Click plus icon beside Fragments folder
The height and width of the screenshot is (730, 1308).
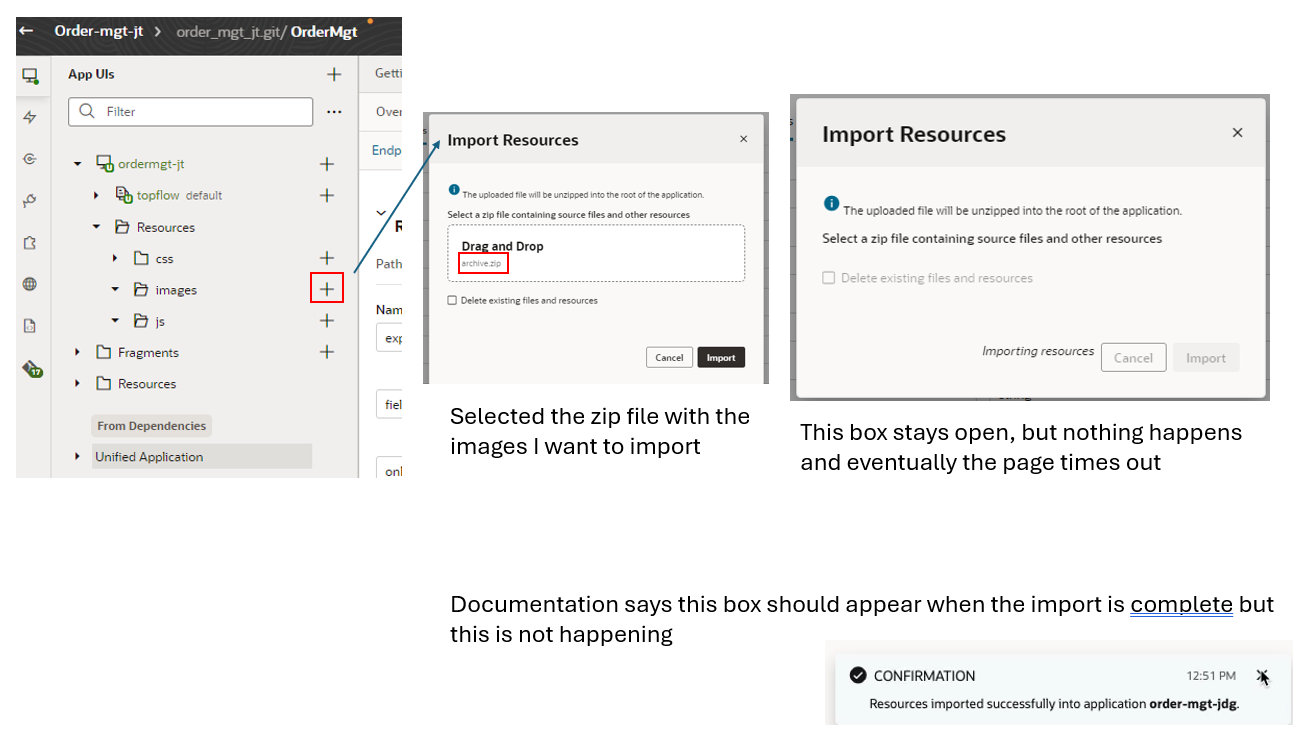click(327, 352)
